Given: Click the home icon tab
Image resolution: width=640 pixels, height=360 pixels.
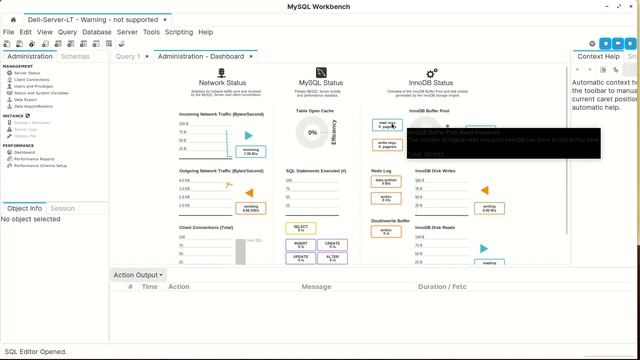Looking at the screenshot, I should coord(13,20).
